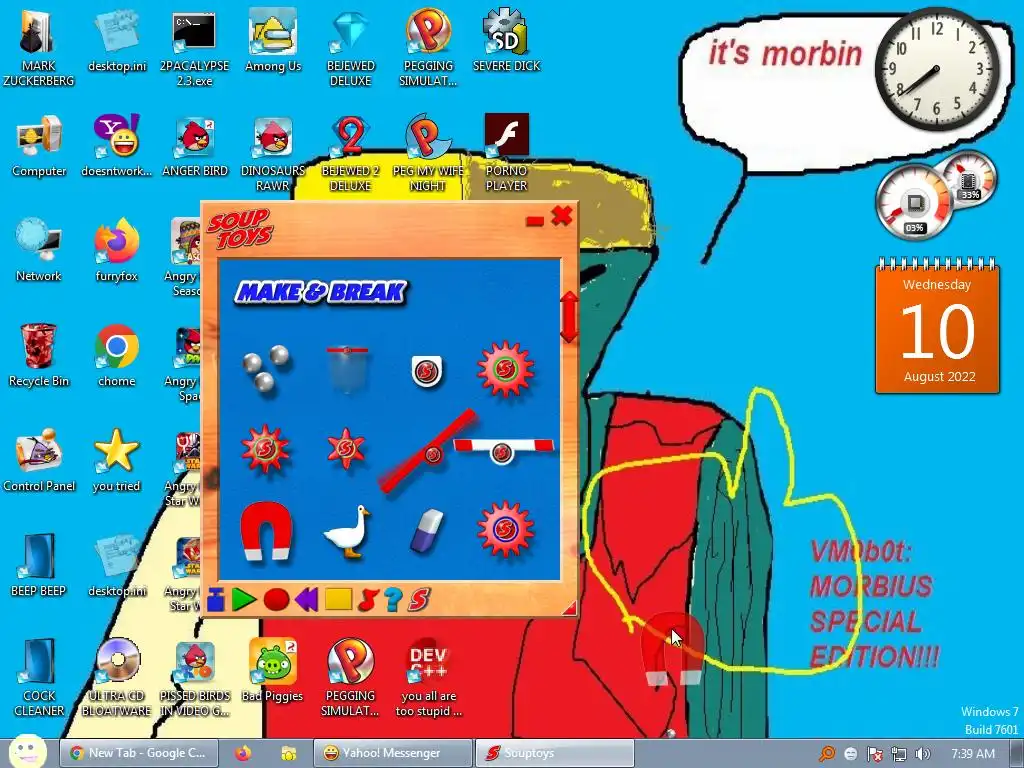Open the file explorer folder on taskbar

[x=289, y=753]
